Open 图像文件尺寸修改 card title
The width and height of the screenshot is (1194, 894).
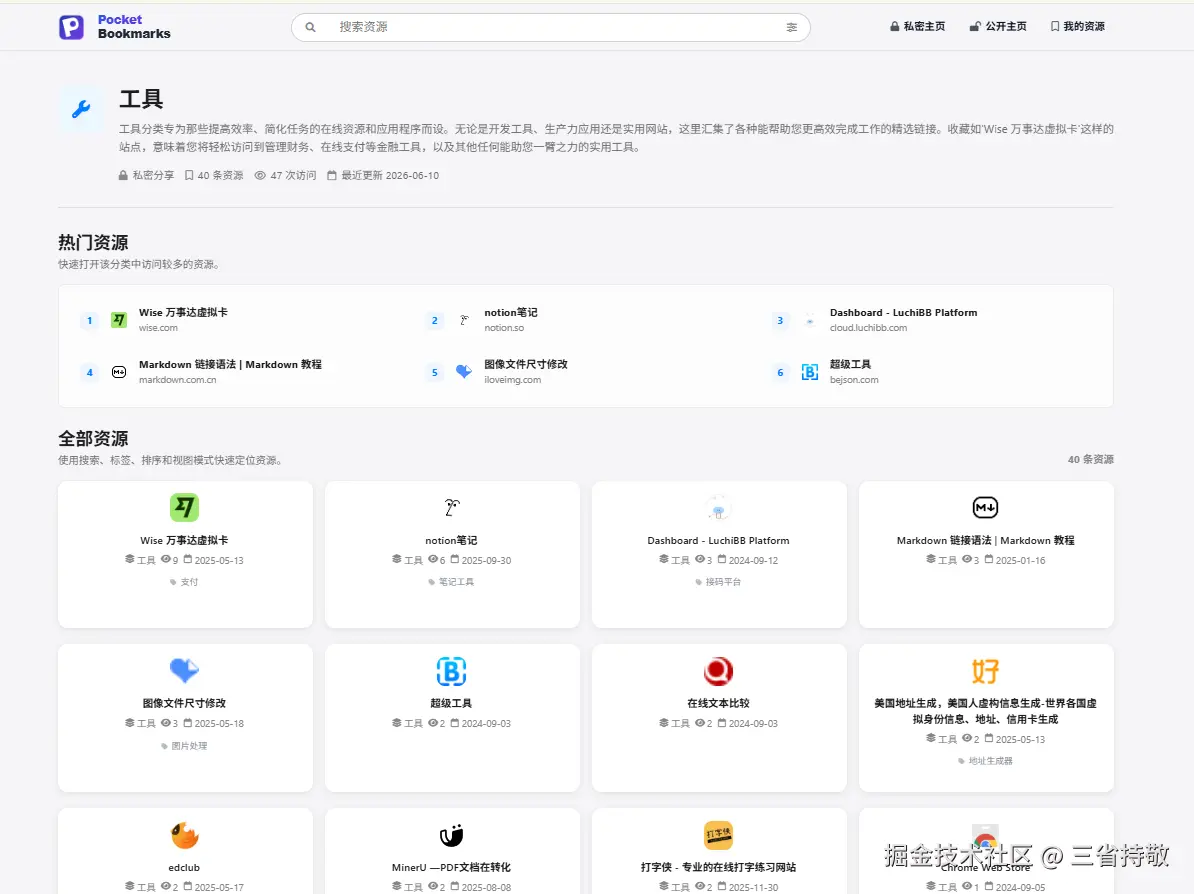(184, 703)
